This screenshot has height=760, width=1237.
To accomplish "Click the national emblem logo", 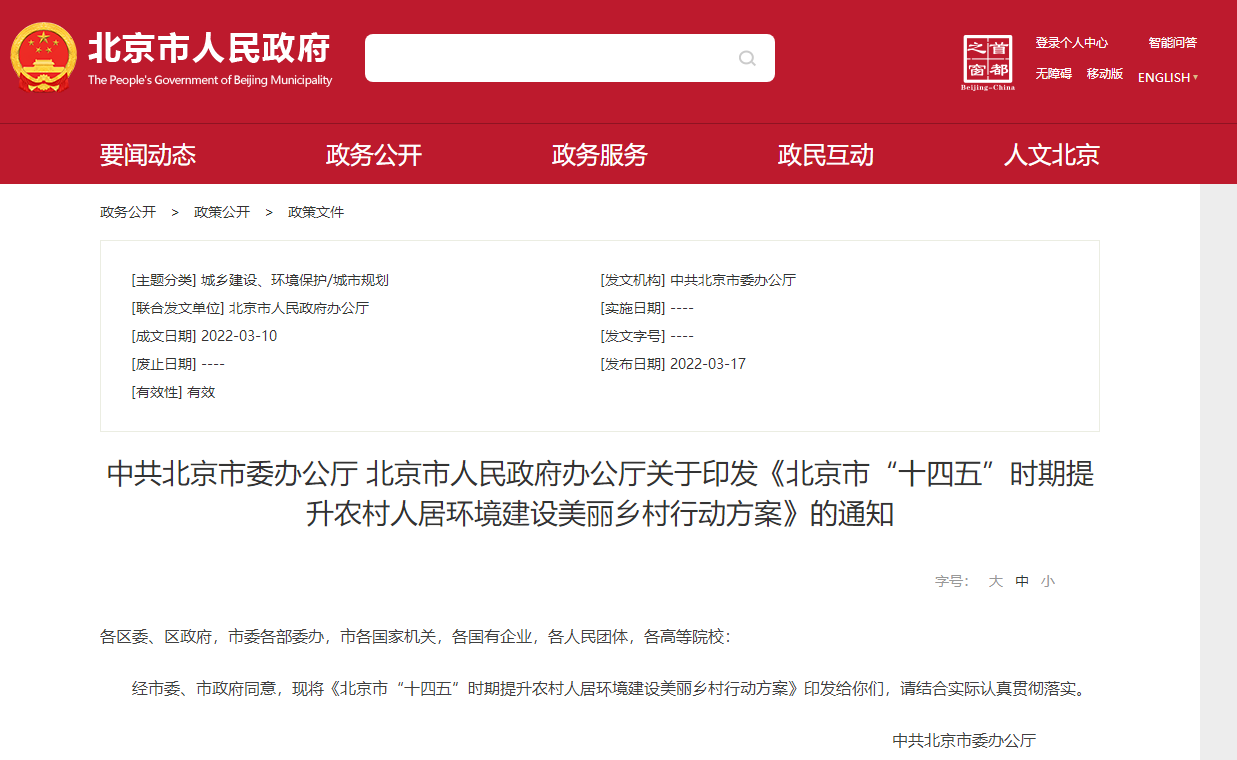I will [x=43, y=57].
